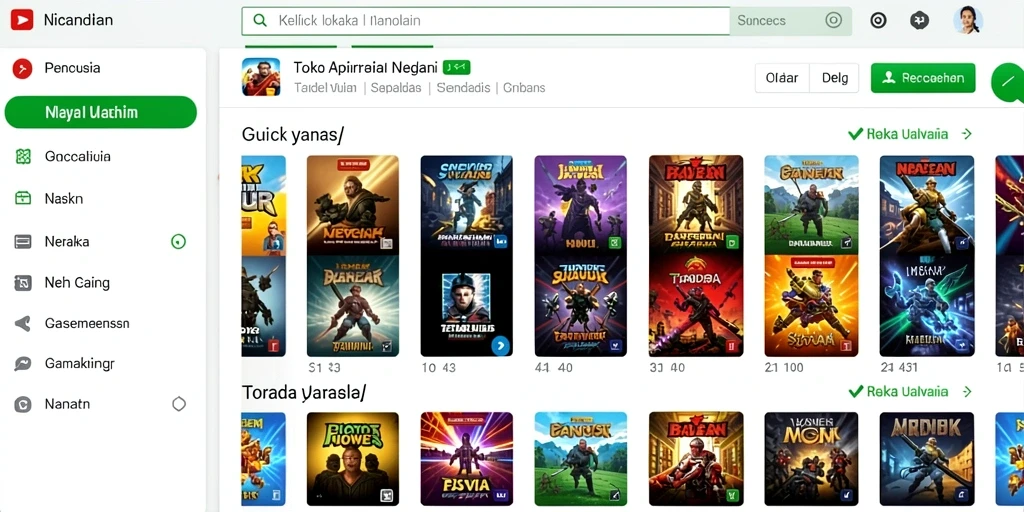Click the Delg button

pos(835,78)
